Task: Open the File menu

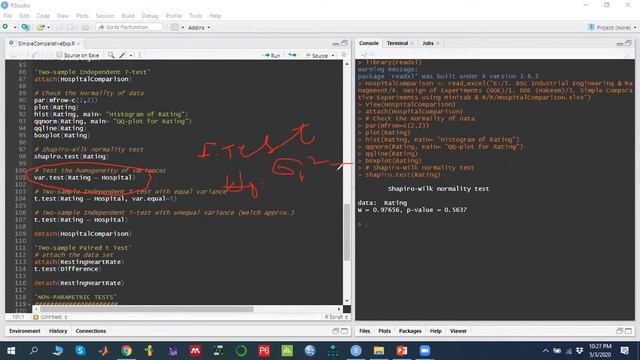Action: tap(8, 16)
